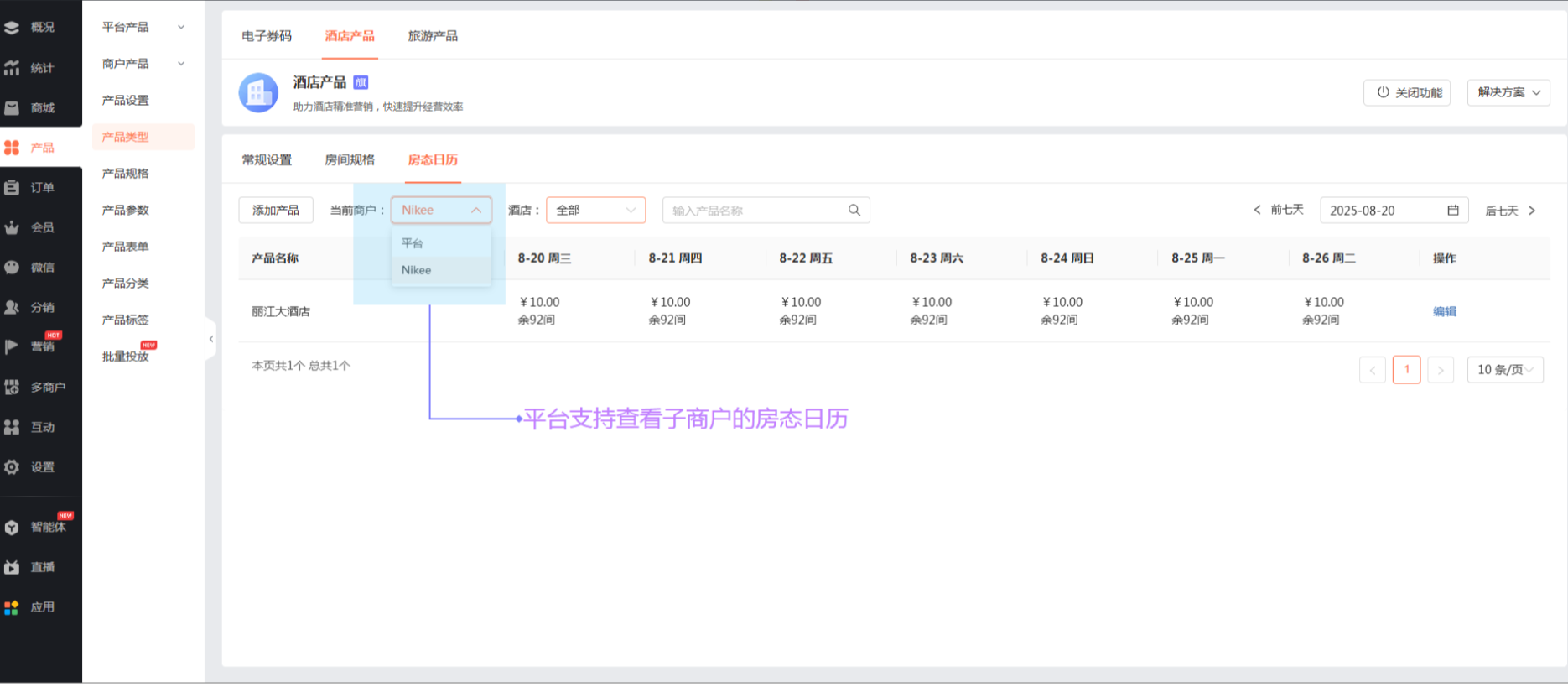This screenshot has height=687, width=1568.
Task: Collapse the secondary sidebar handle
Action: pos(211,339)
